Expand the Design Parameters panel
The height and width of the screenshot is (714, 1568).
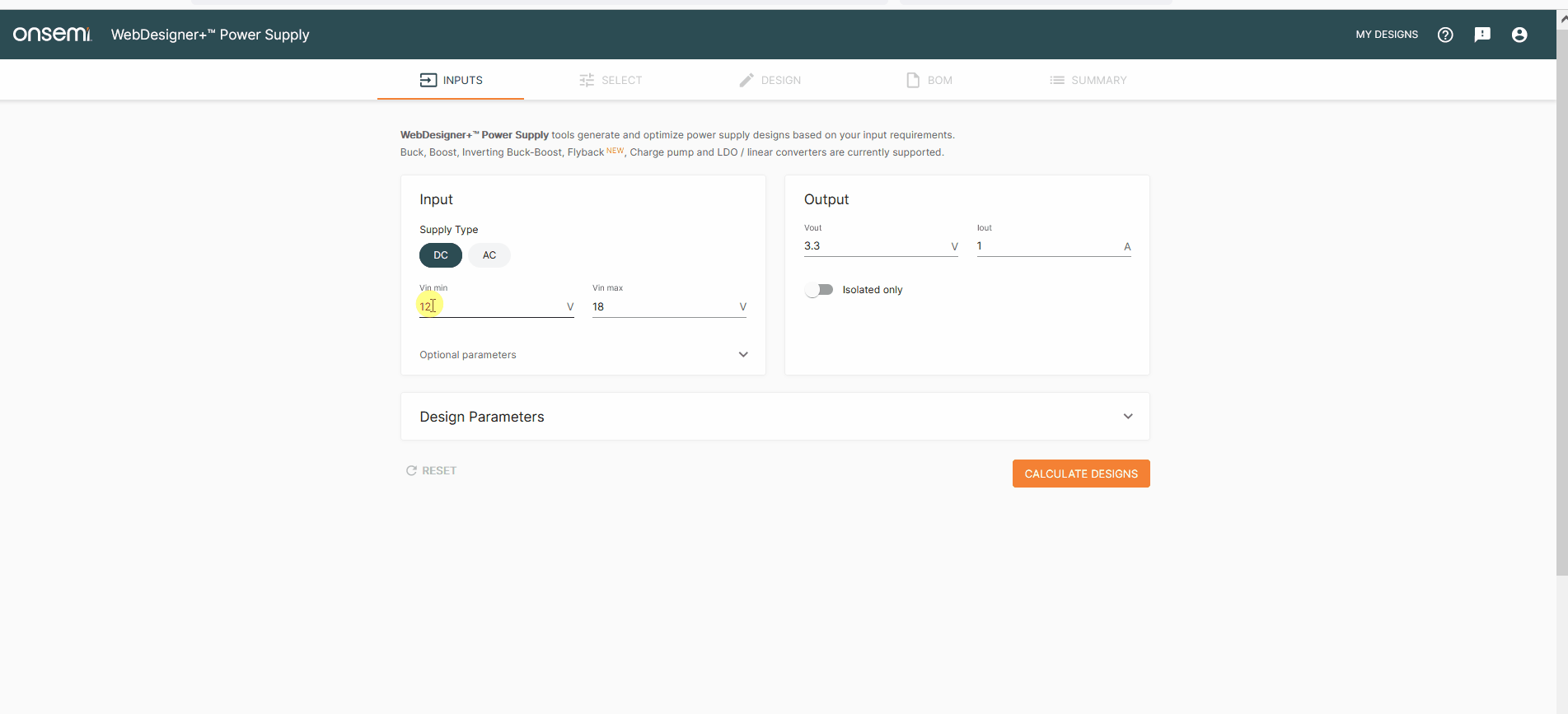1128,417
